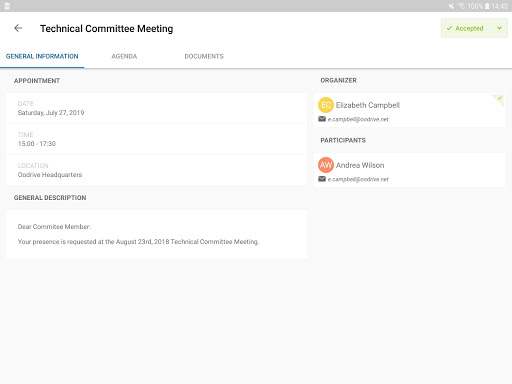Select participant name Andrea Wilson
The width and height of the screenshot is (512, 384).
click(x=360, y=165)
